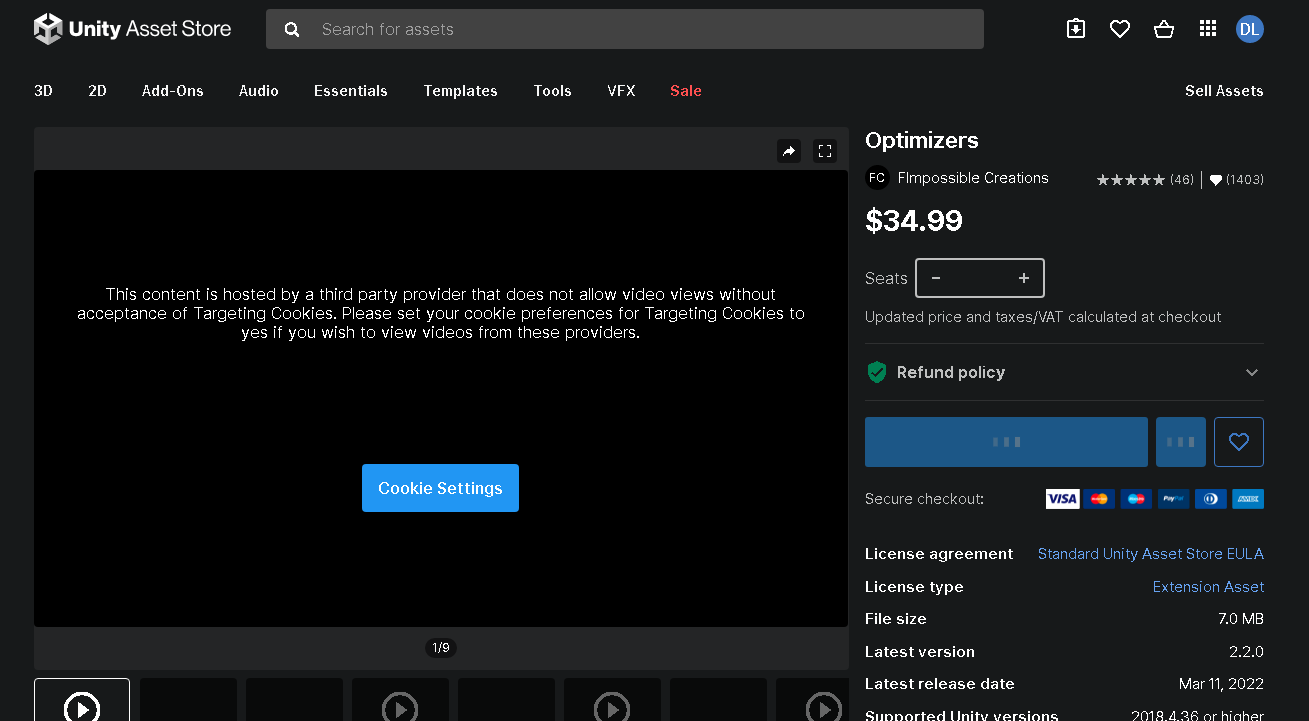This screenshot has width=1309, height=721.
Task: Open the Essentials category menu
Action: (x=351, y=91)
